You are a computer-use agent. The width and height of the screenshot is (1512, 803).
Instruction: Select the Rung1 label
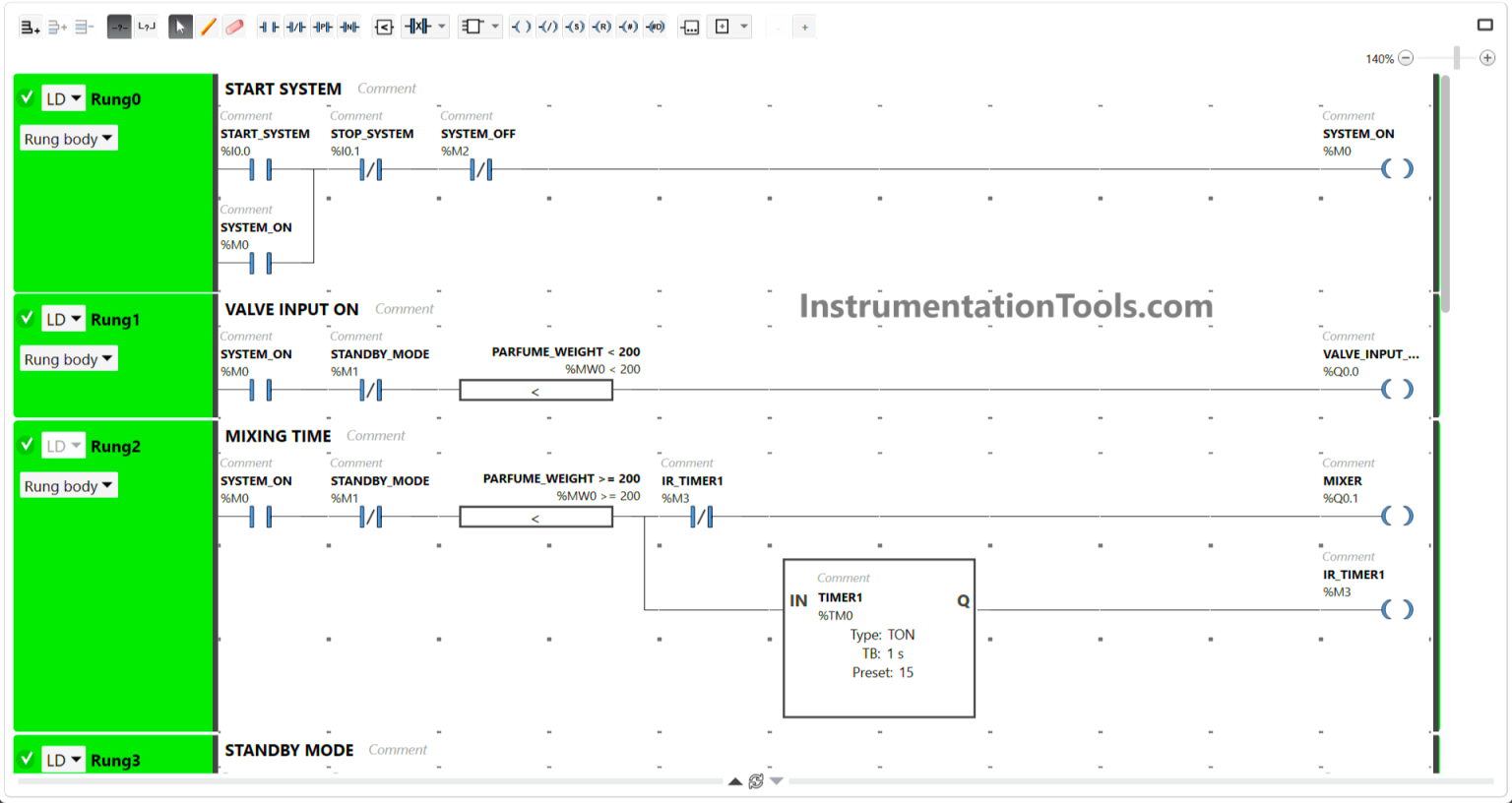click(x=116, y=320)
